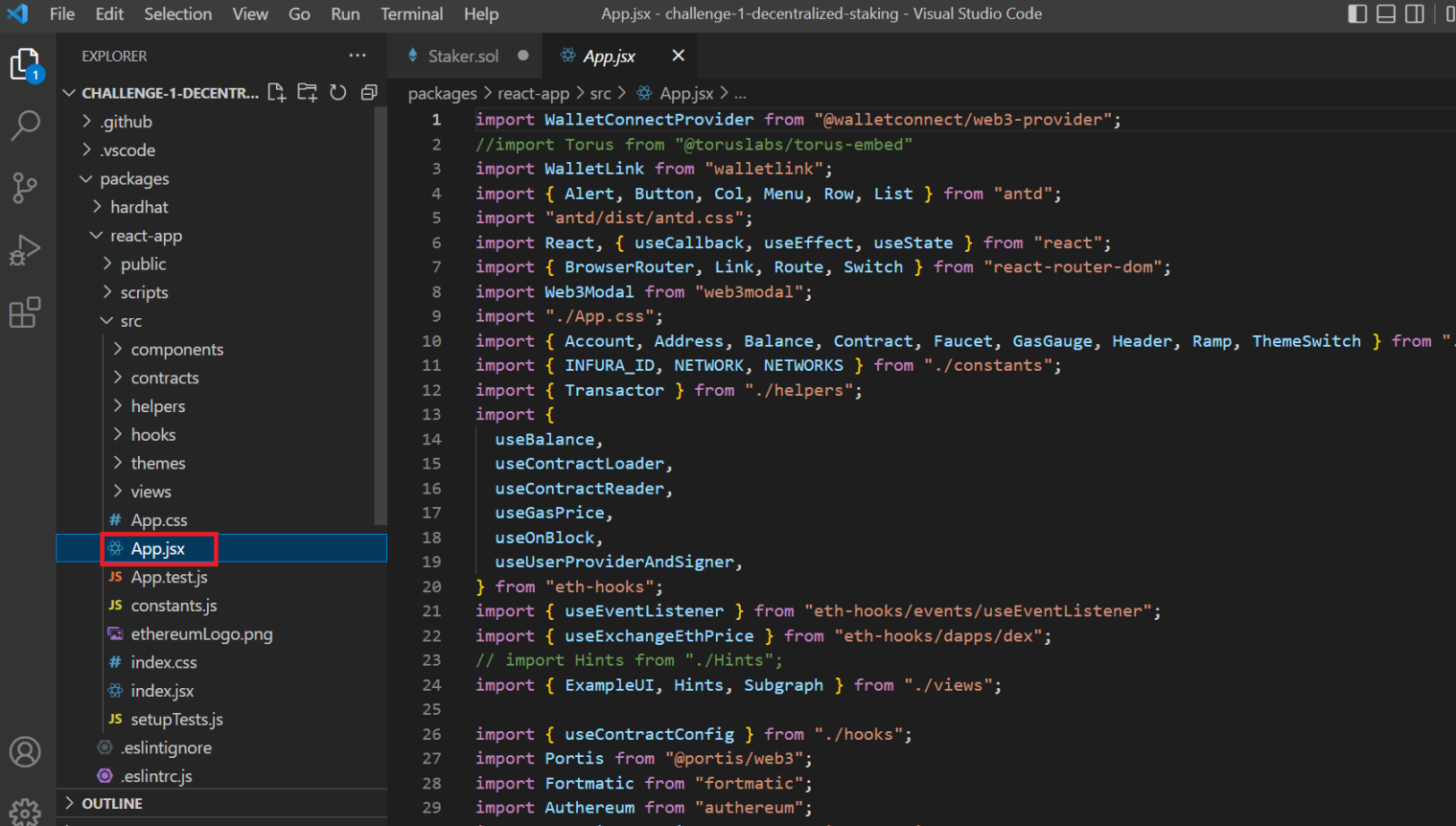1456x826 pixels.
Task: Switch to the Staker.sol tab
Action: 463,56
